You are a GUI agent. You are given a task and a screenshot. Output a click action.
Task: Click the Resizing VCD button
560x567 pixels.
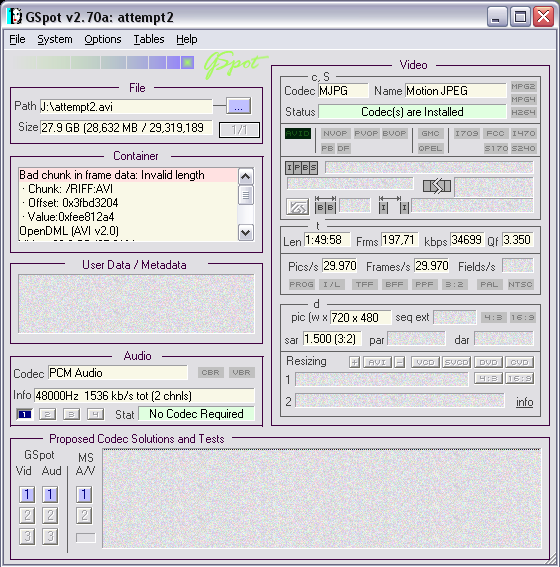[425, 362]
